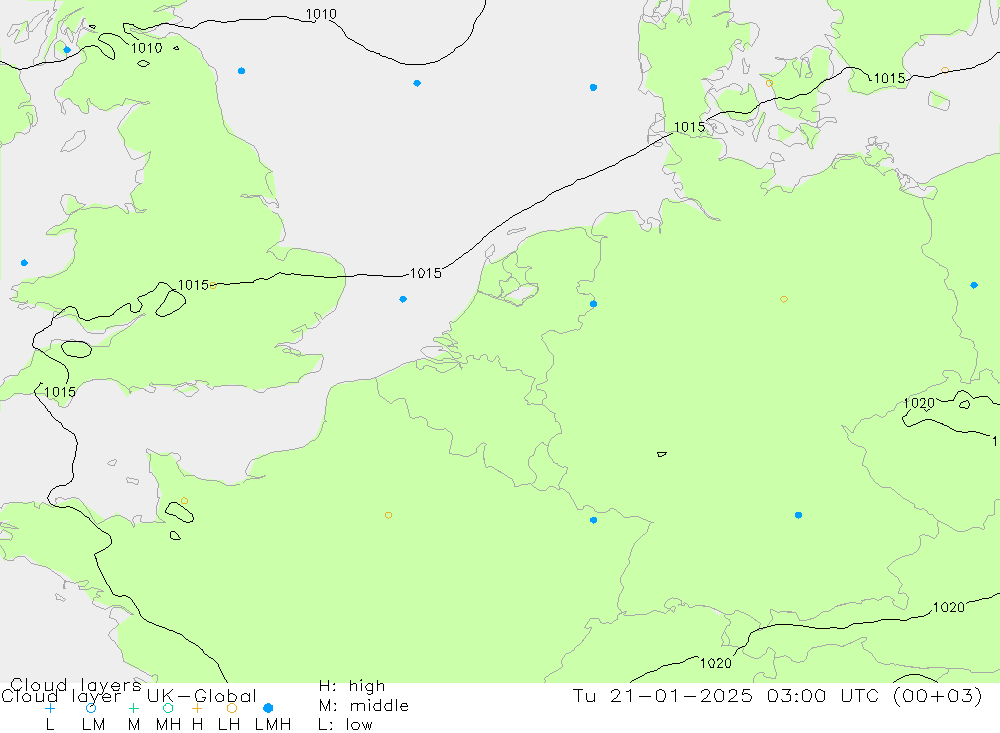Select the blue dot in western Scotland

(67, 50)
